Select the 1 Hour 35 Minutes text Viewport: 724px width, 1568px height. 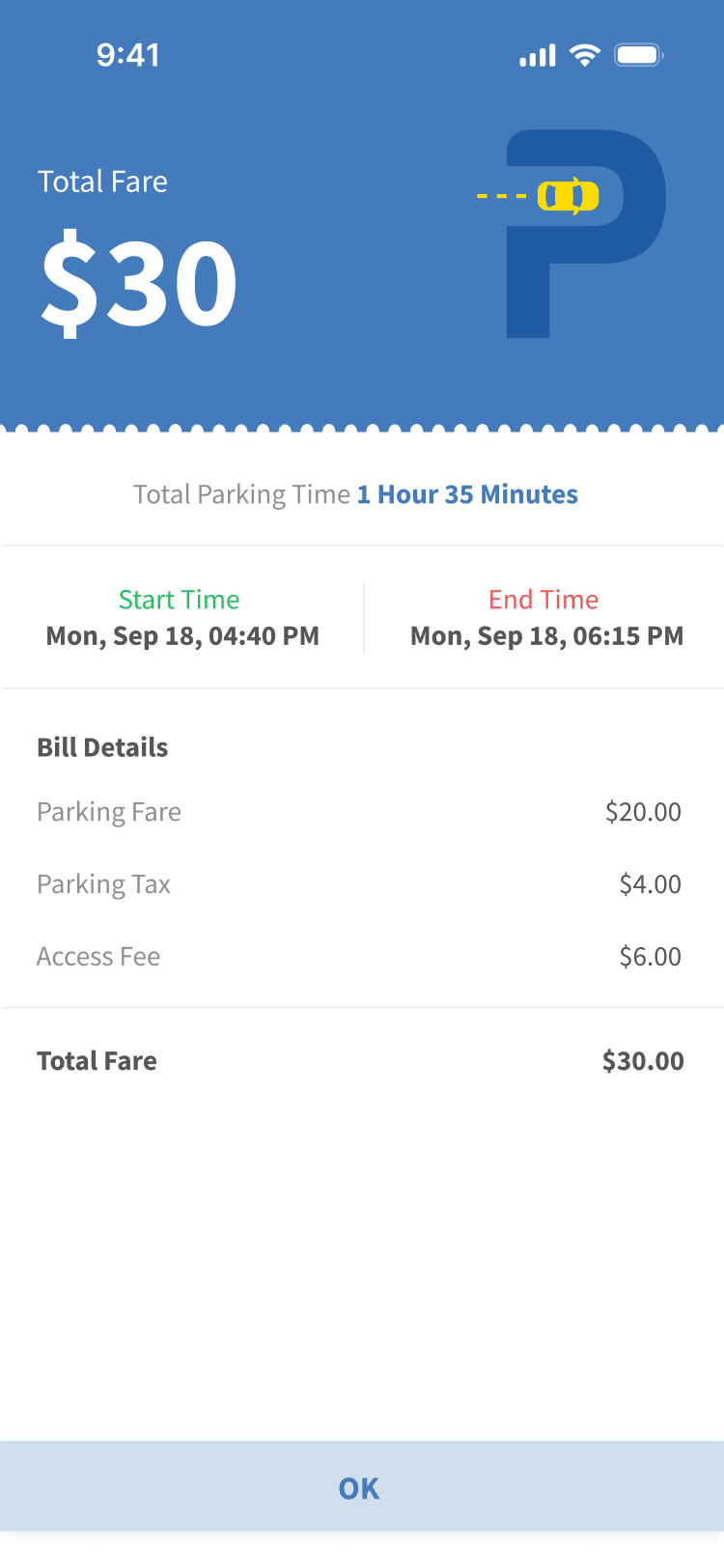(467, 494)
